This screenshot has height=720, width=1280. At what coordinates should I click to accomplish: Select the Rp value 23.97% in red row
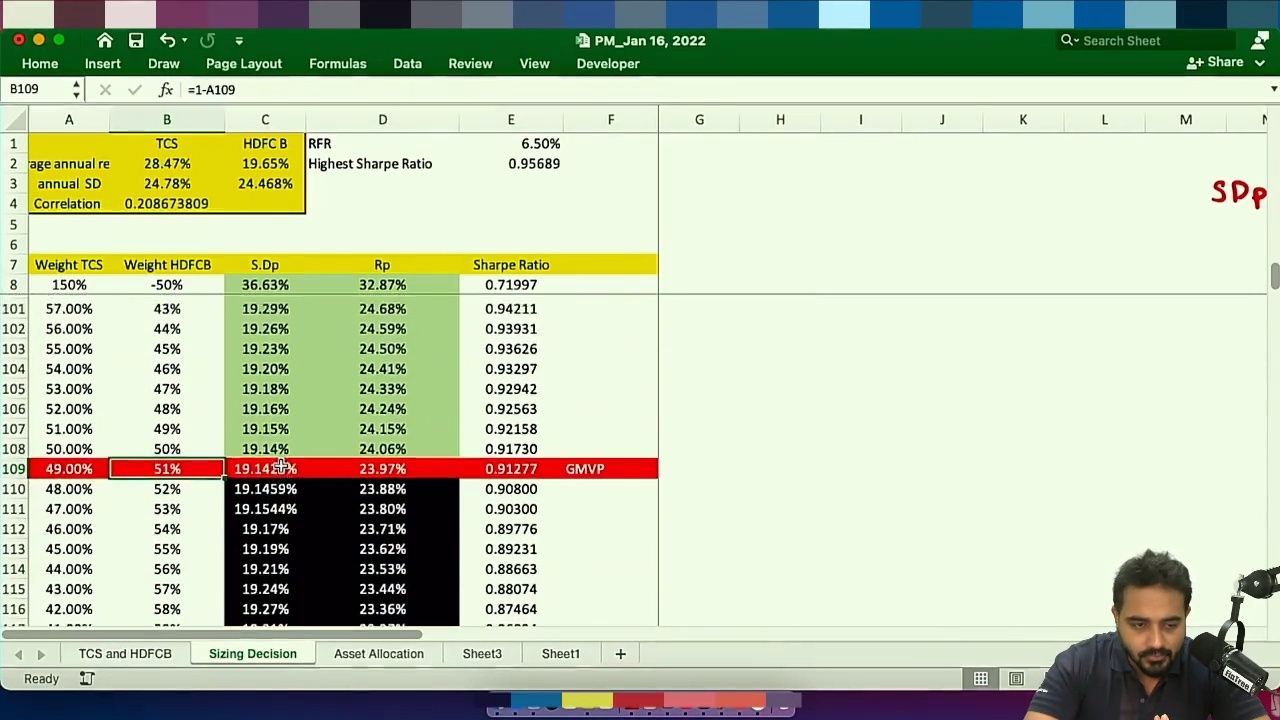pyautogui.click(x=382, y=469)
